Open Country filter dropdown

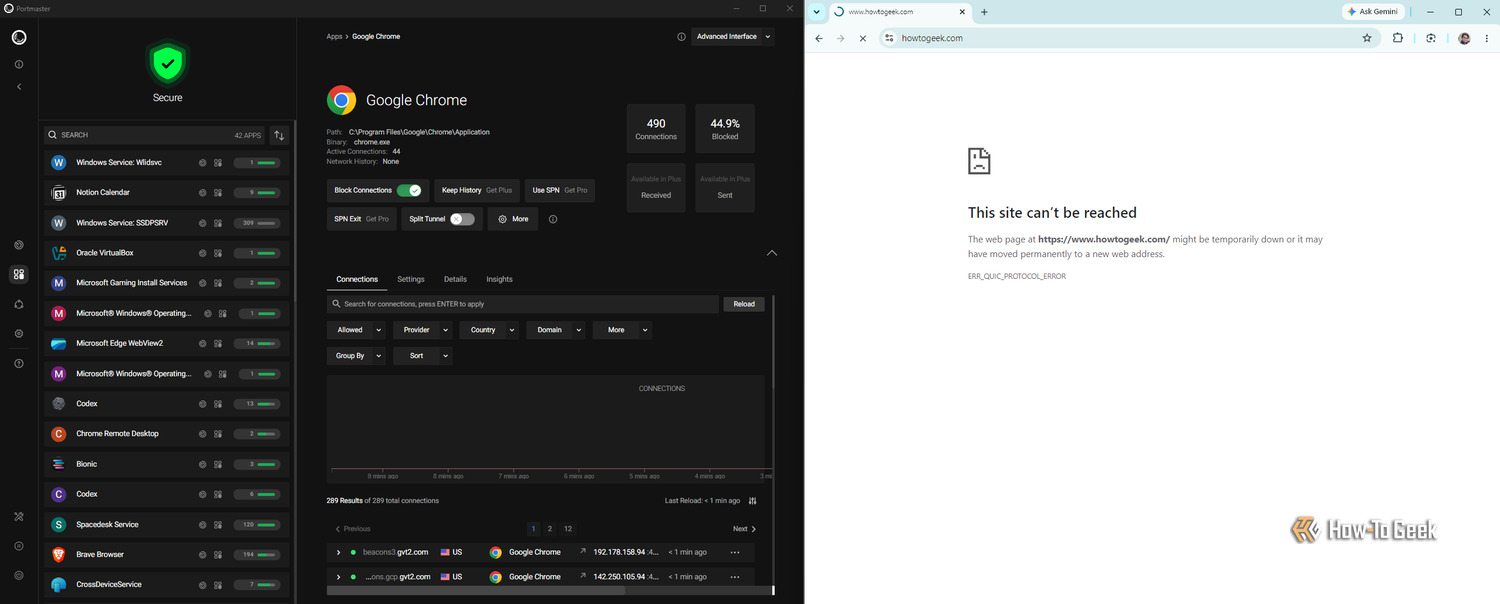(x=489, y=330)
